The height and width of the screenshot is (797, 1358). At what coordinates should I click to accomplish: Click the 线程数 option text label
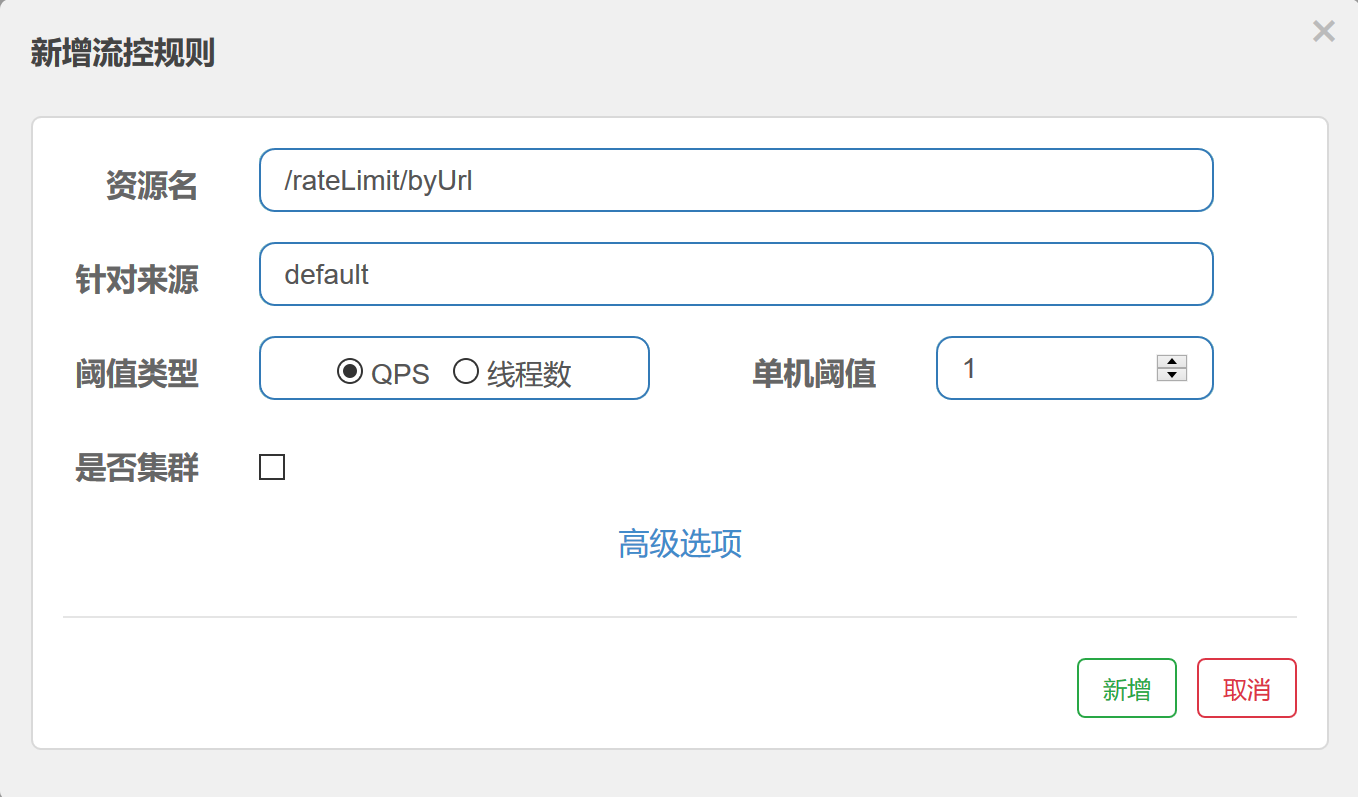[x=529, y=374]
